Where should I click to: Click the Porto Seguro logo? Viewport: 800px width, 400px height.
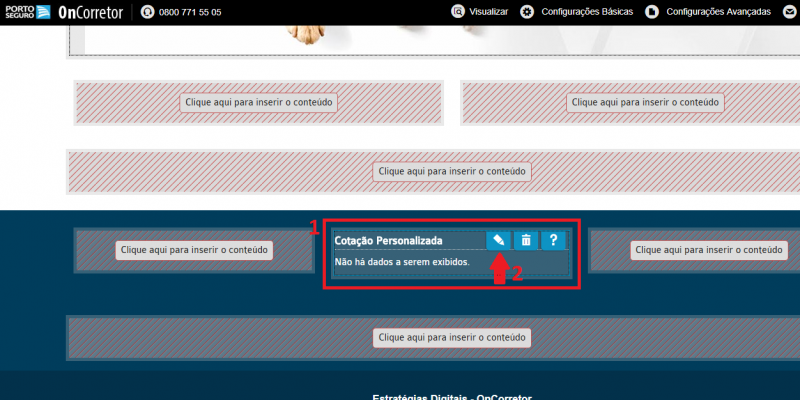coord(28,12)
